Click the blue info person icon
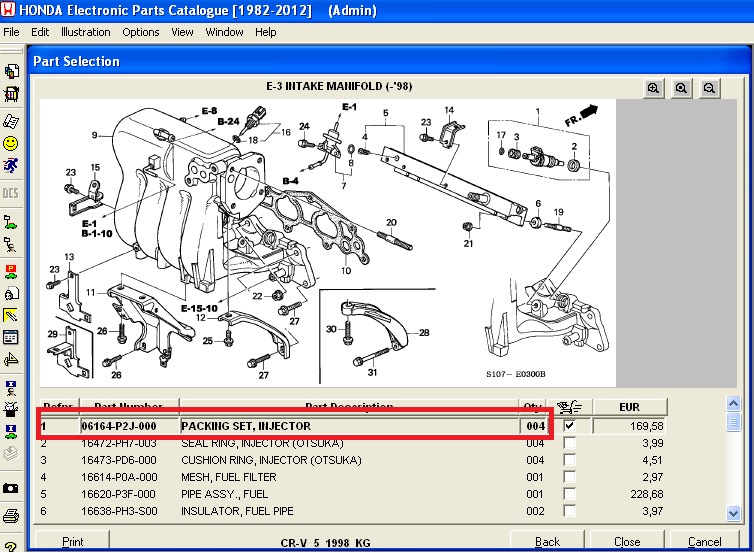This screenshot has width=754, height=553. tap(11, 388)
